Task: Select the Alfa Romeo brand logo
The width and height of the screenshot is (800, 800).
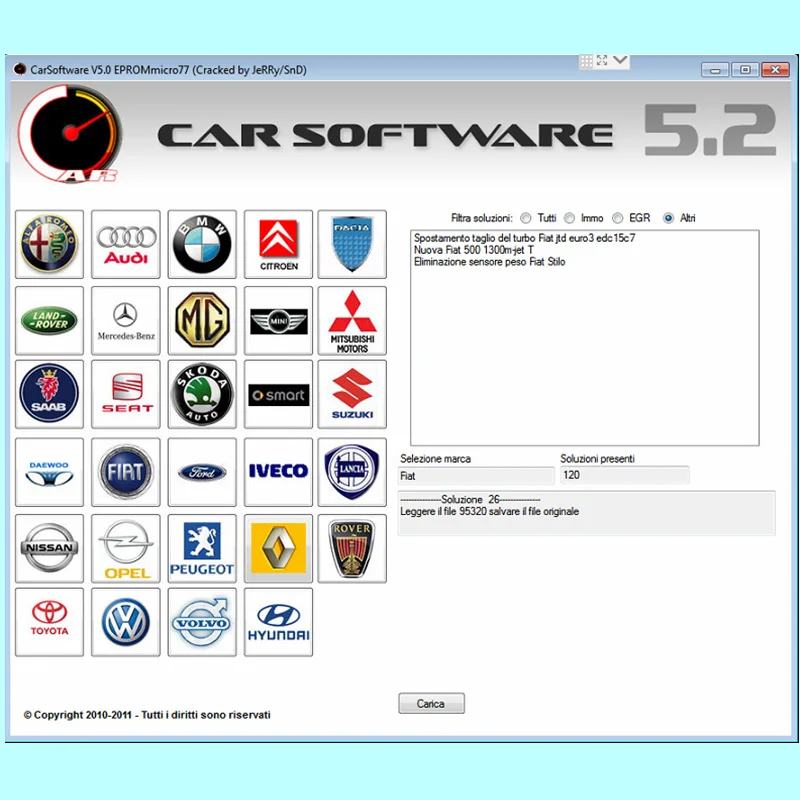Action: coord(49,244)
